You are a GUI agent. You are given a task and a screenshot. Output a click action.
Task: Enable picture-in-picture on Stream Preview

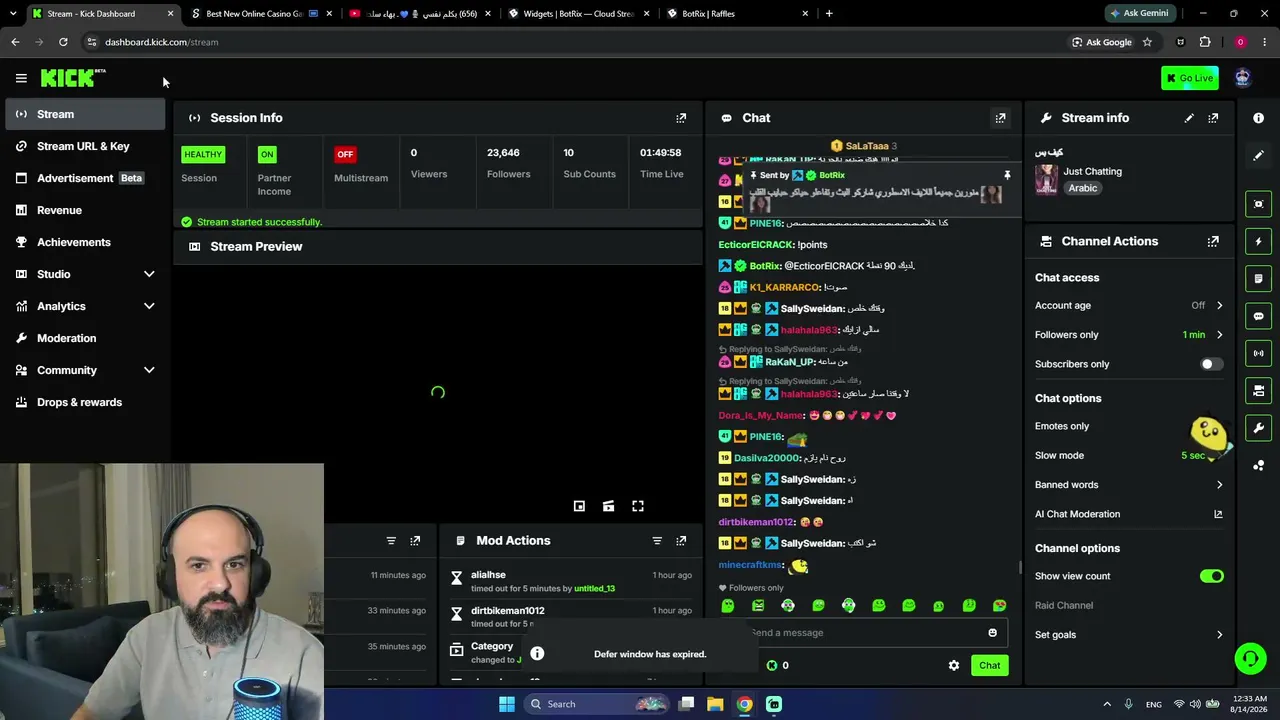pyautogui.click(x=579, y=506)
